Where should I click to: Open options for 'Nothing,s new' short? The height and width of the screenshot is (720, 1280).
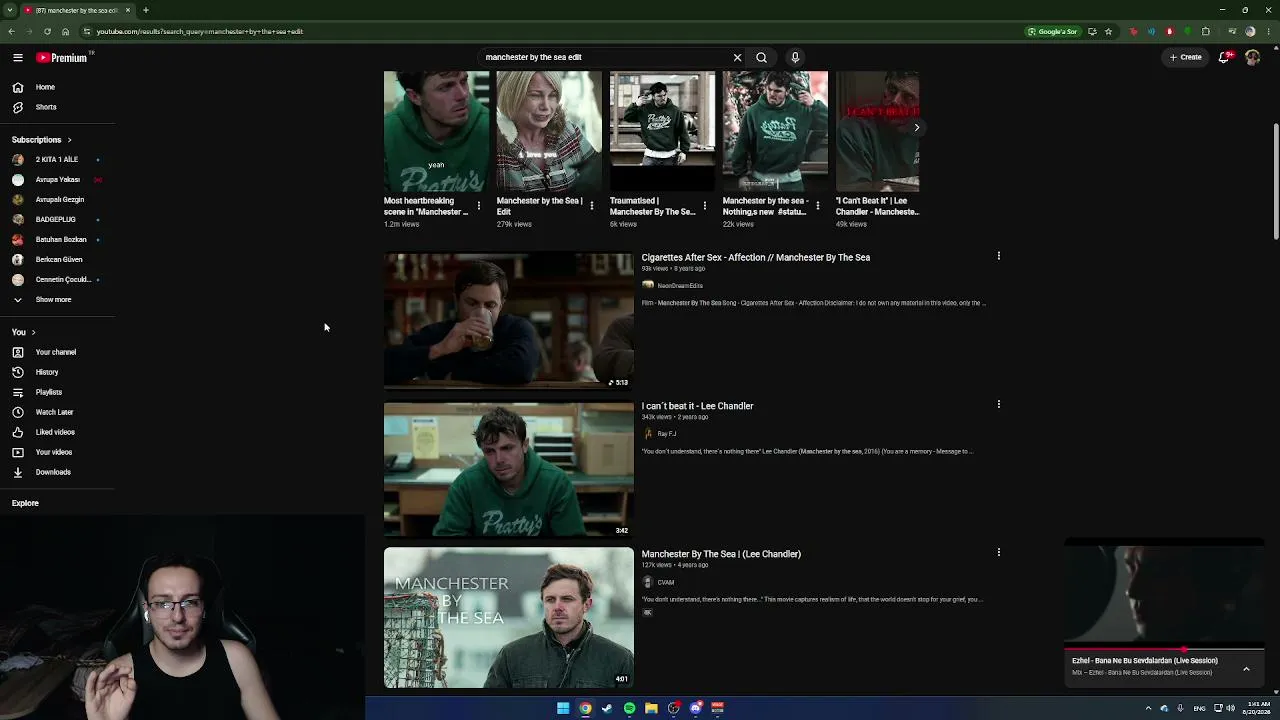point(818,206)
